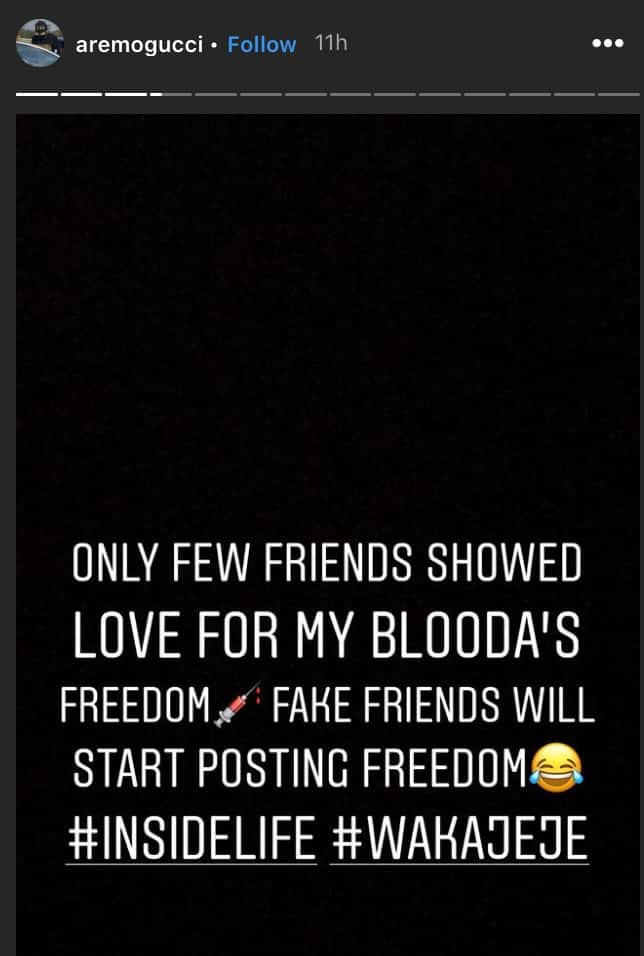Jump to the second-to-last progress segment
Screen dimensions: 644x956
pos(574,95)
